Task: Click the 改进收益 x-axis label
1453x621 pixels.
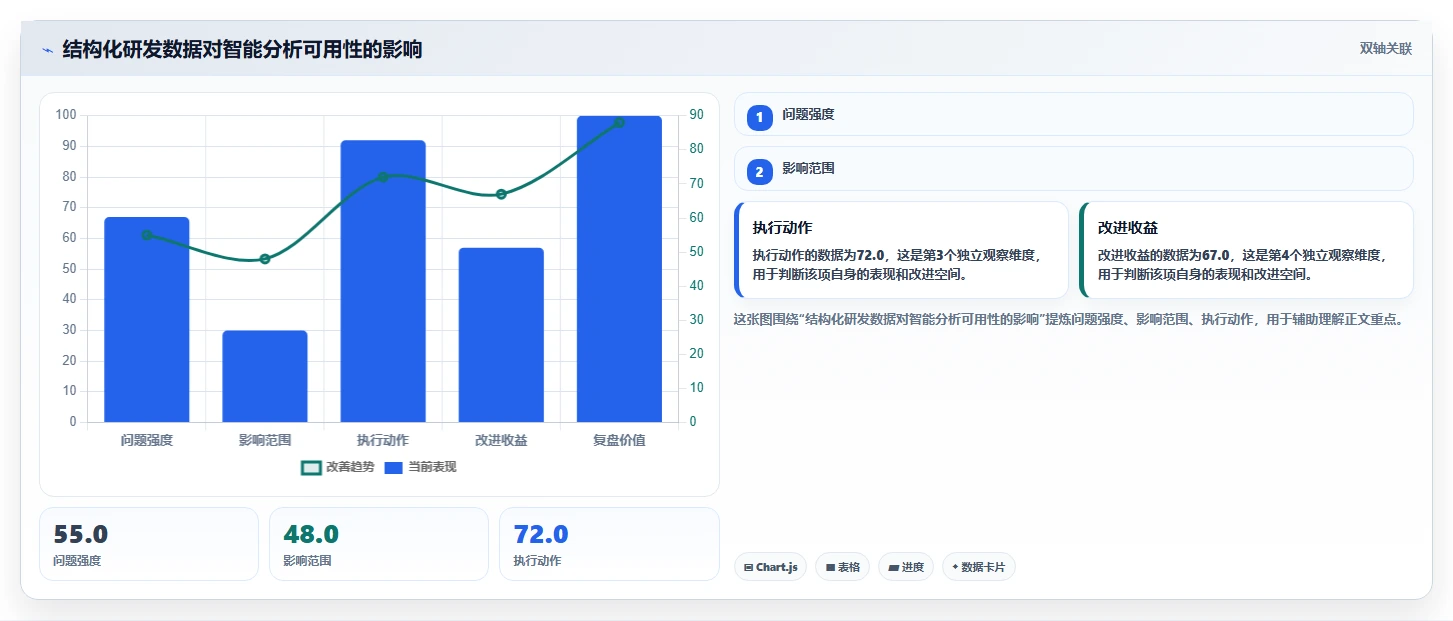Action: click(x=501, y=440)
